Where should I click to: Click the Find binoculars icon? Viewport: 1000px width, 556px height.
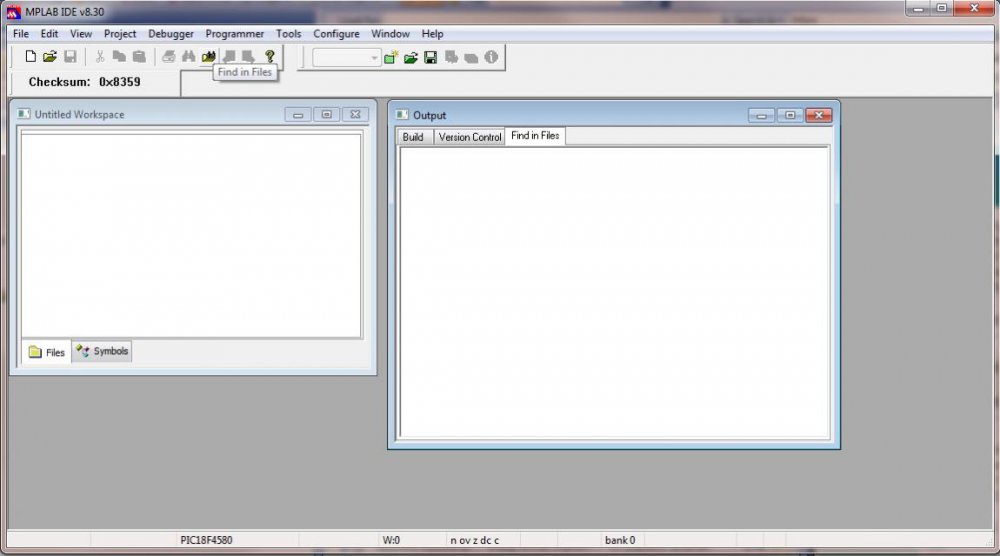tap(188, 57)
